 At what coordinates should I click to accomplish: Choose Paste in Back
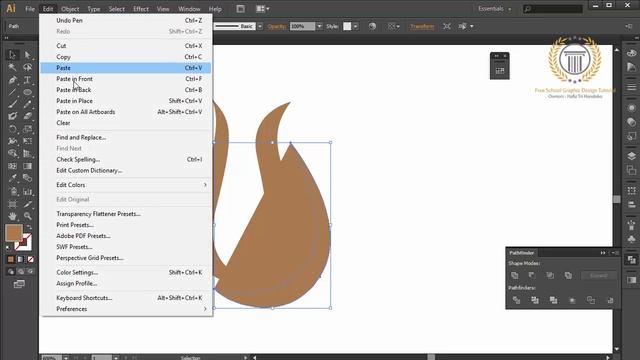point(126,90)
